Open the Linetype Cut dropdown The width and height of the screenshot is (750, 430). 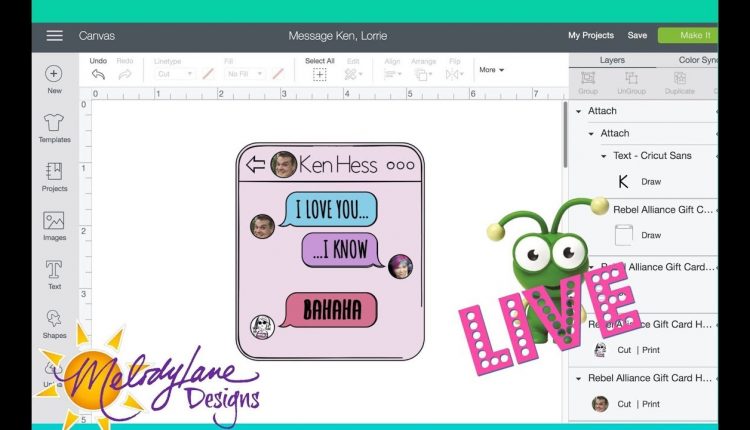[x=175, y=74]
